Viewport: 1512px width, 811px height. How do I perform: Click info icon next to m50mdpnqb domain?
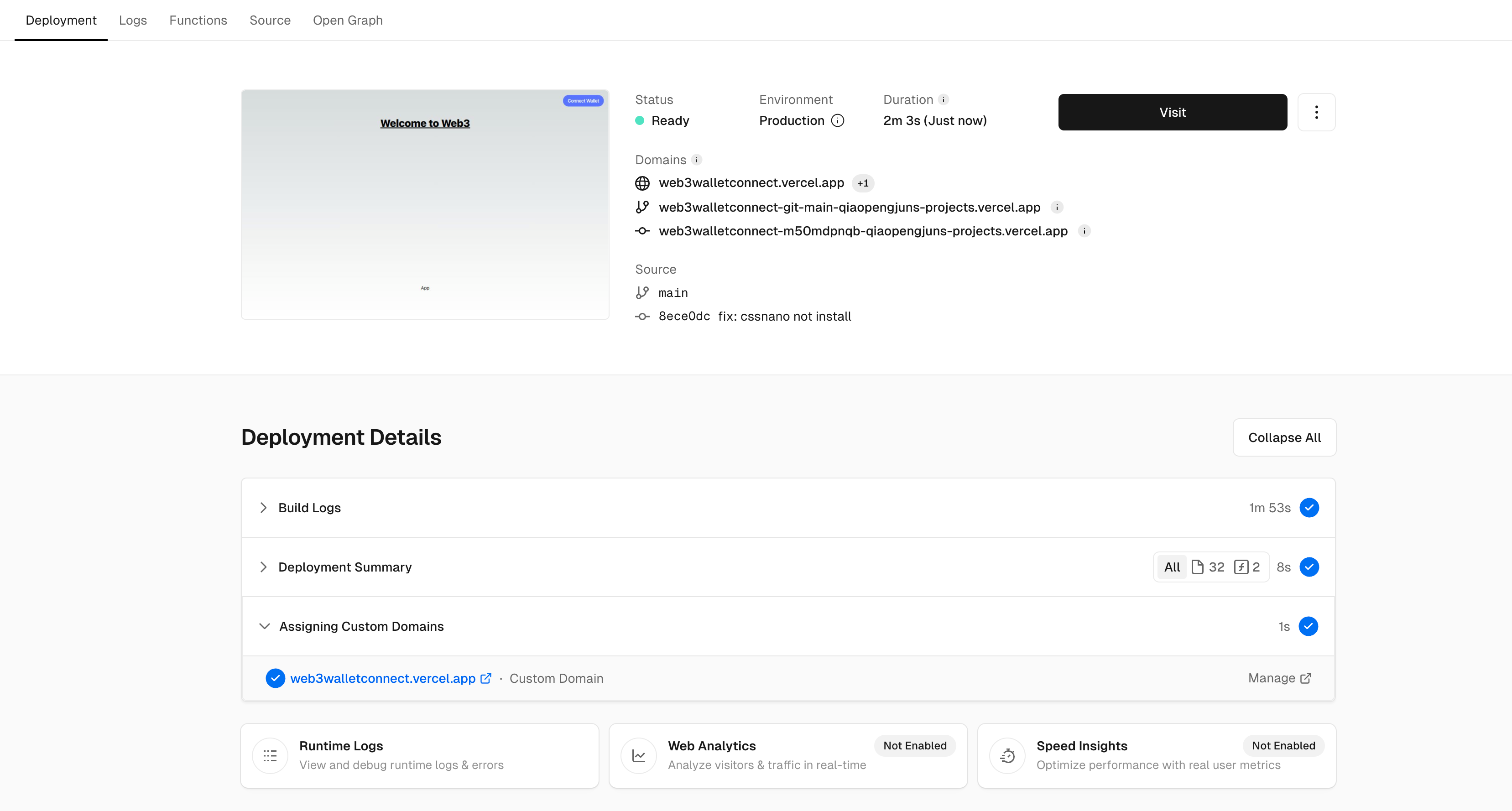tap(1084, 231)
